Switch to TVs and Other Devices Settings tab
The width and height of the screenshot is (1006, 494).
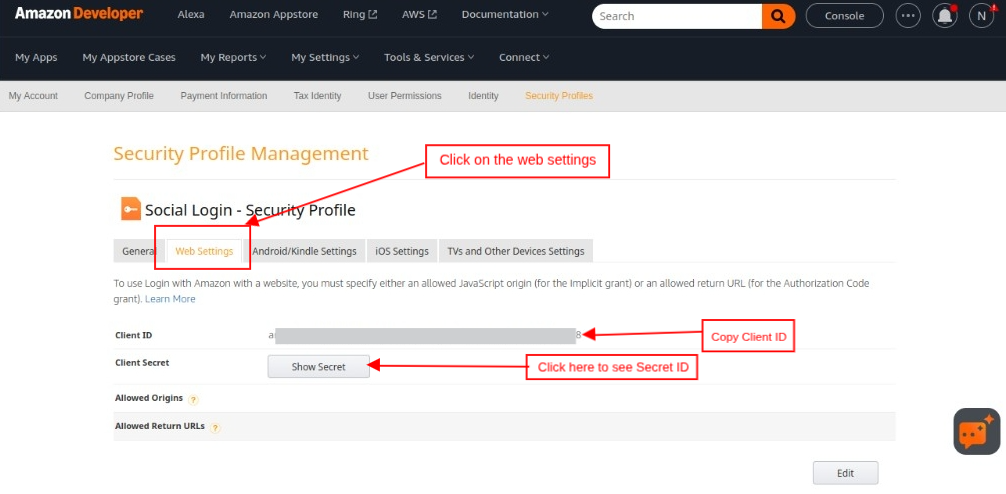click(516, 251)
